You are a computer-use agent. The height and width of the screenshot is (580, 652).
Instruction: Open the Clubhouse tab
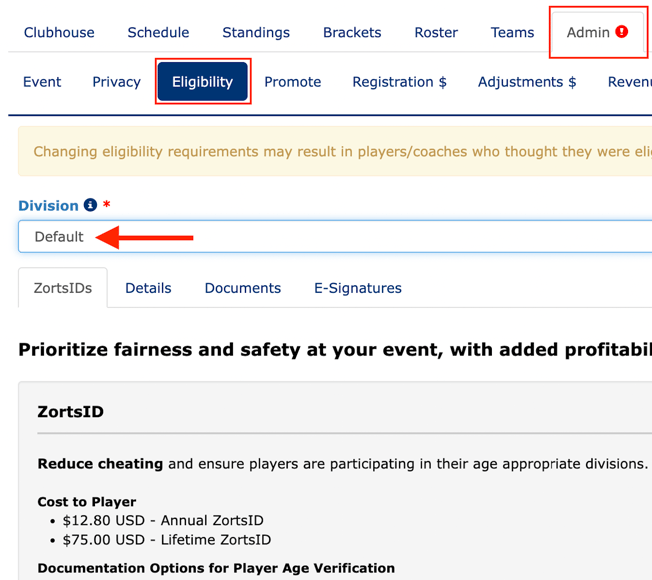coord(59,32)
